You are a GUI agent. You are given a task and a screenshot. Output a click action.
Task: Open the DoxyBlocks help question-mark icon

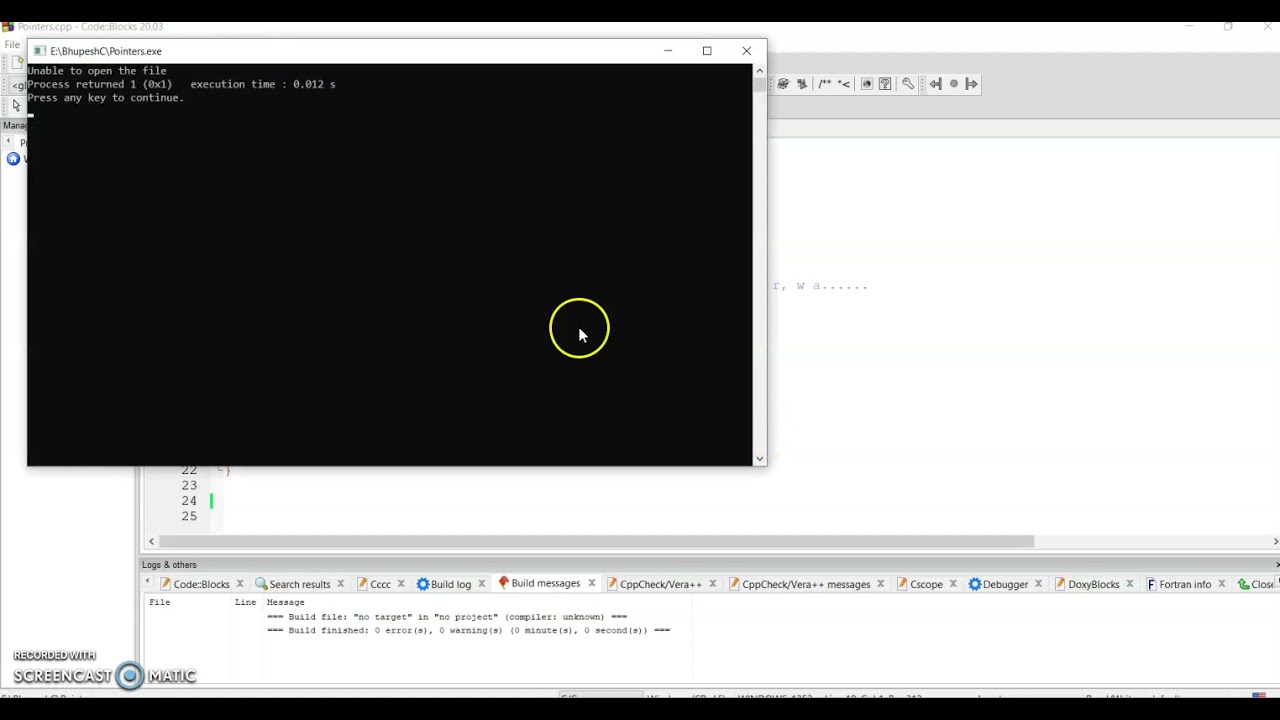[885, 84]
